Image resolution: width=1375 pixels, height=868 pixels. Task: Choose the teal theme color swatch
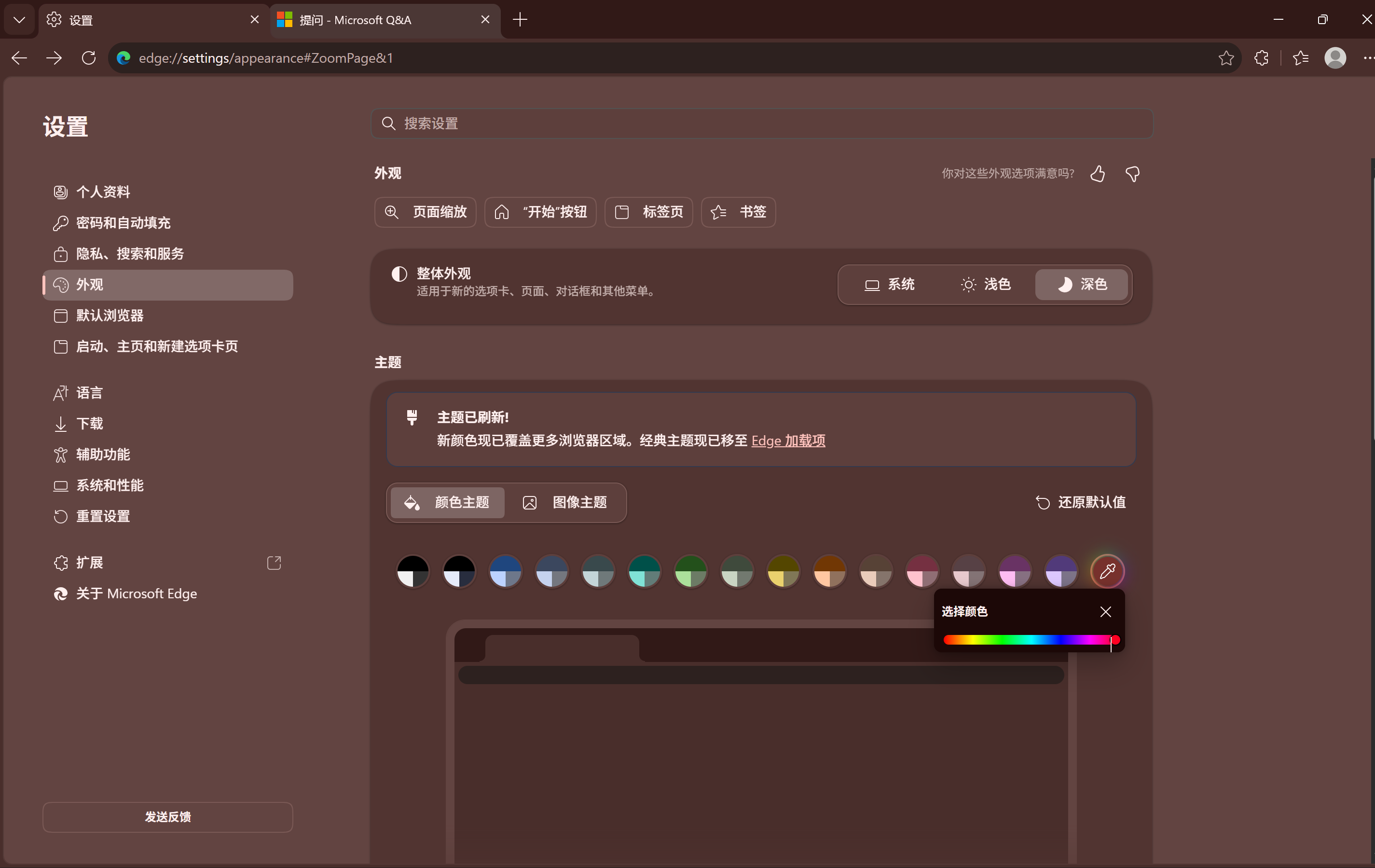click(x=644, y=570)
